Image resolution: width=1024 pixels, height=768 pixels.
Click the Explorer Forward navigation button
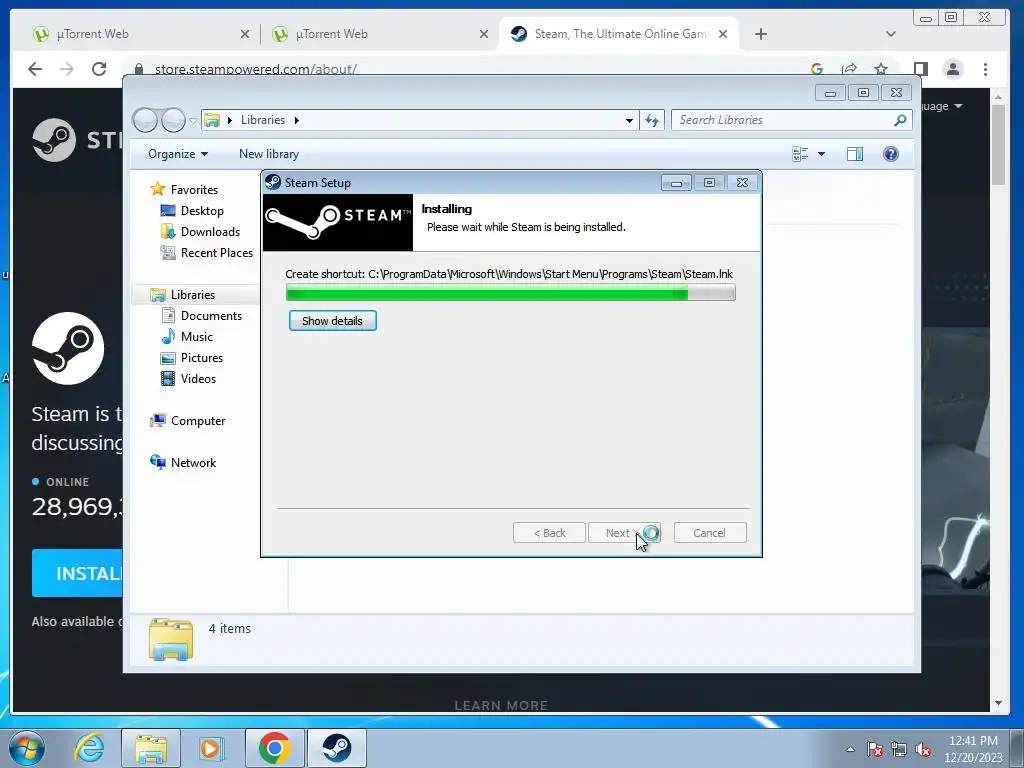[x=173, y=120]
